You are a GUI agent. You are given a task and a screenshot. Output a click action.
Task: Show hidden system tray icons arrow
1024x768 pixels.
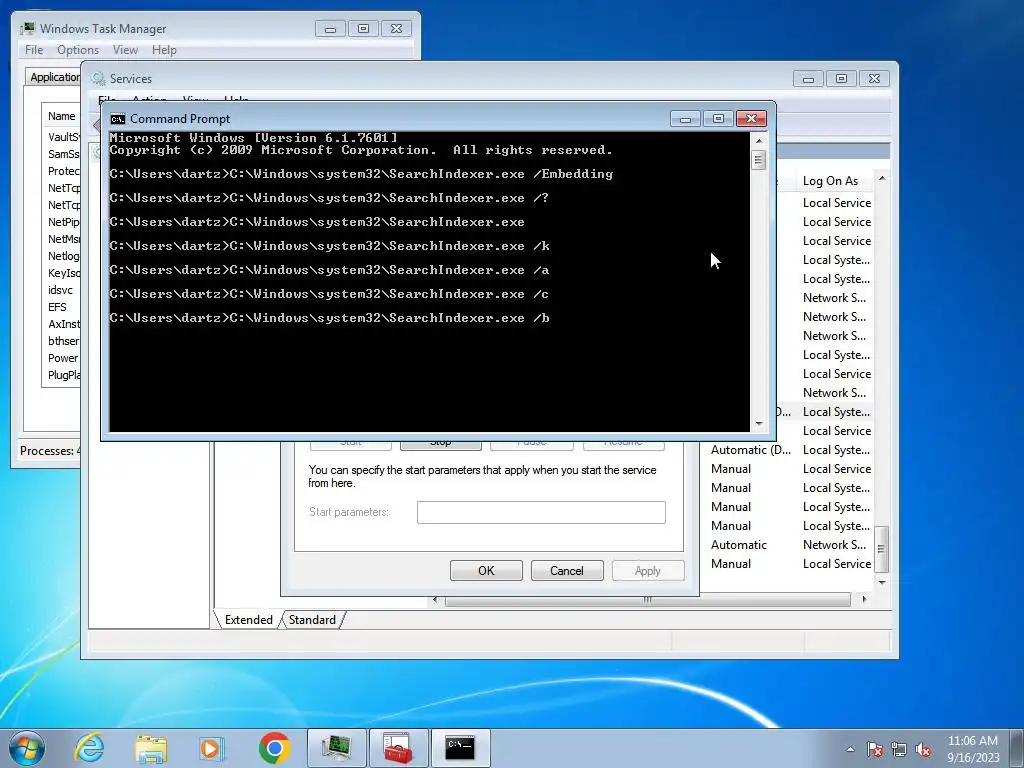point(850,749)
